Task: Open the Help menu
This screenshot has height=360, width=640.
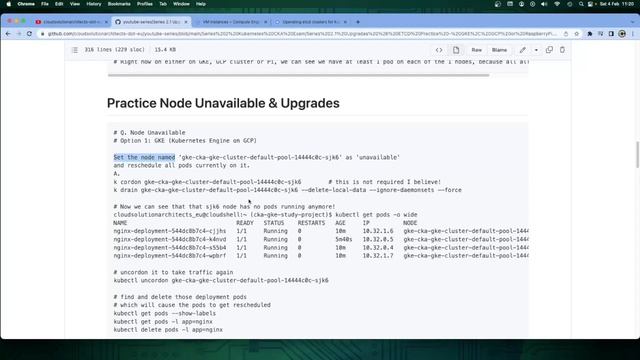Action: click(201, 4)
